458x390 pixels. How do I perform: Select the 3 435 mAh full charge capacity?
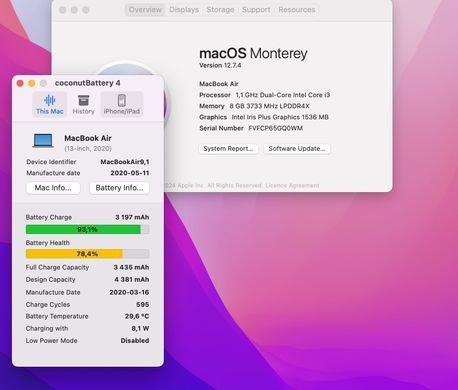click(131, 267)
